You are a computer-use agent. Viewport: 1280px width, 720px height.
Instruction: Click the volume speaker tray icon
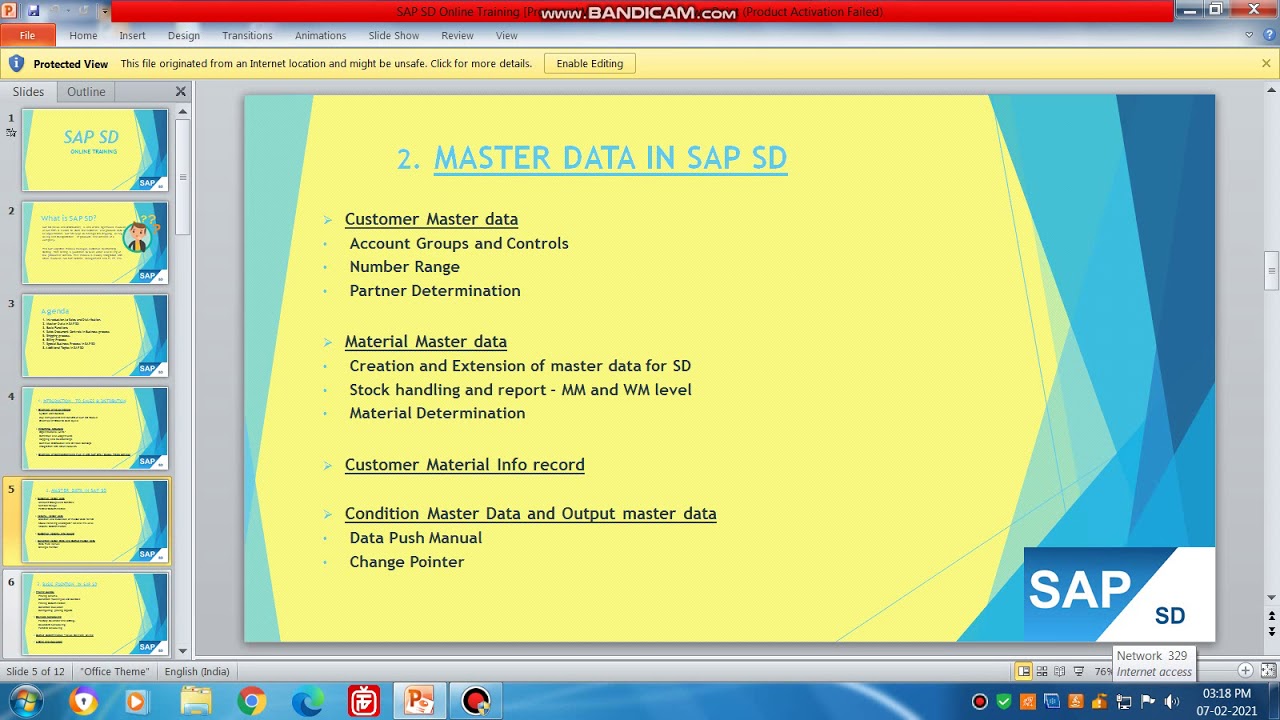pos(1172,701)
